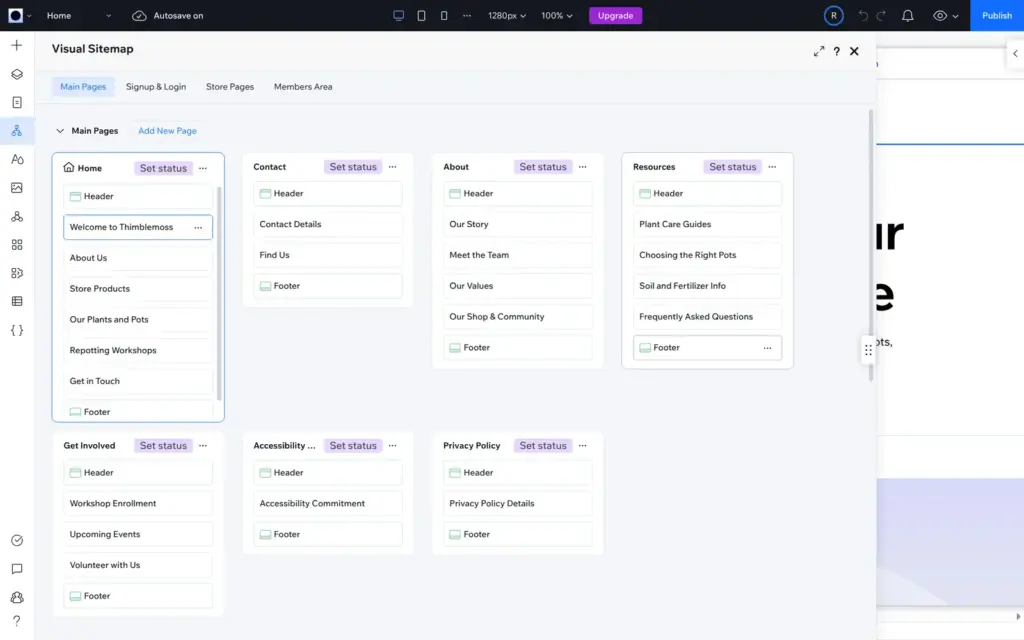Select the Privacy Policy Details section
The height and width of the screenshot is (640, 1024).
pos(517,504)
